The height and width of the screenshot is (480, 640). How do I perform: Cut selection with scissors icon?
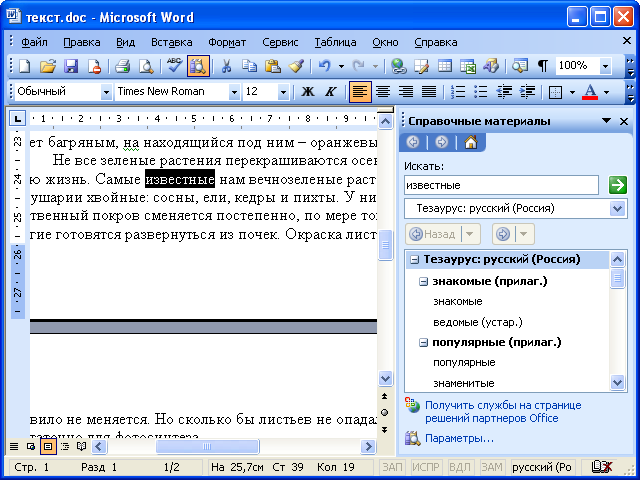click(x=226, y=66)
